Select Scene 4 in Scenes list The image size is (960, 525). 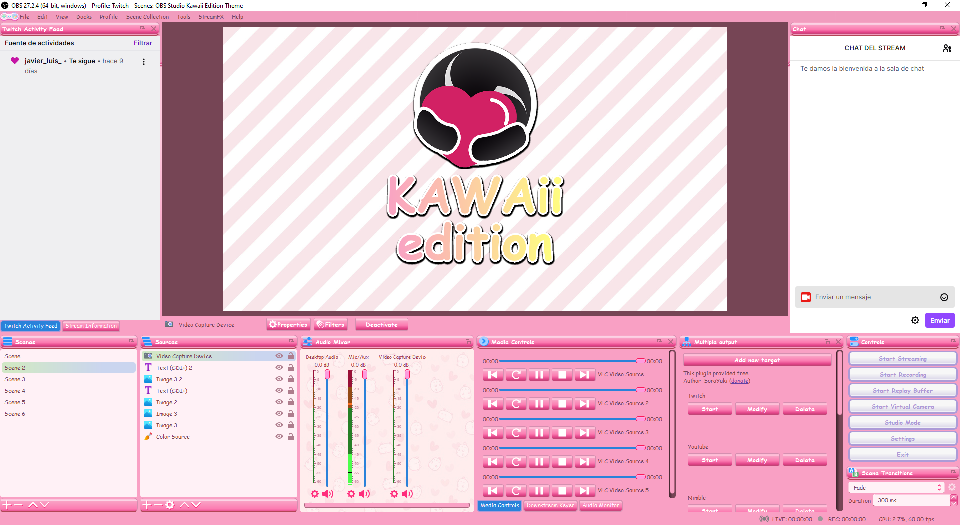point(68,390)
